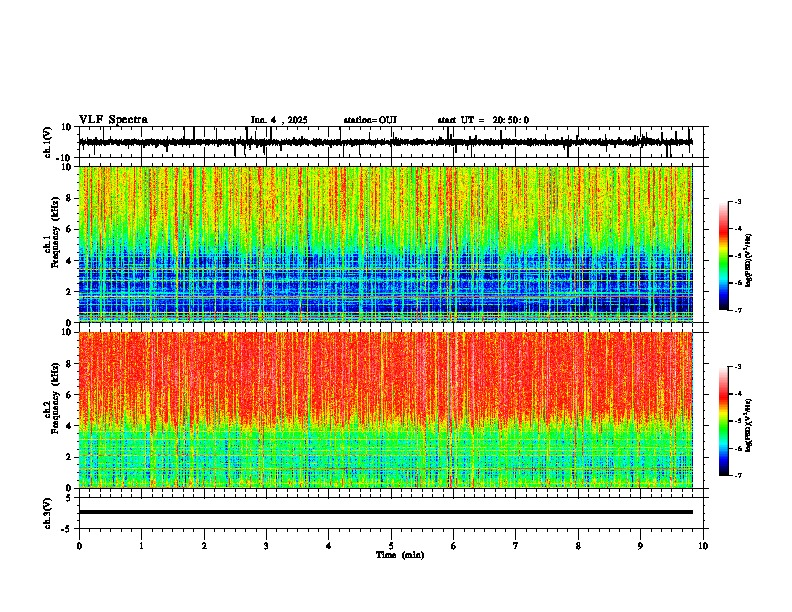Image resolution: width=792 pixels, height=612 pixels.
Task: Click the '-3' label on ch.2 color scale
Action: [738, 367]
